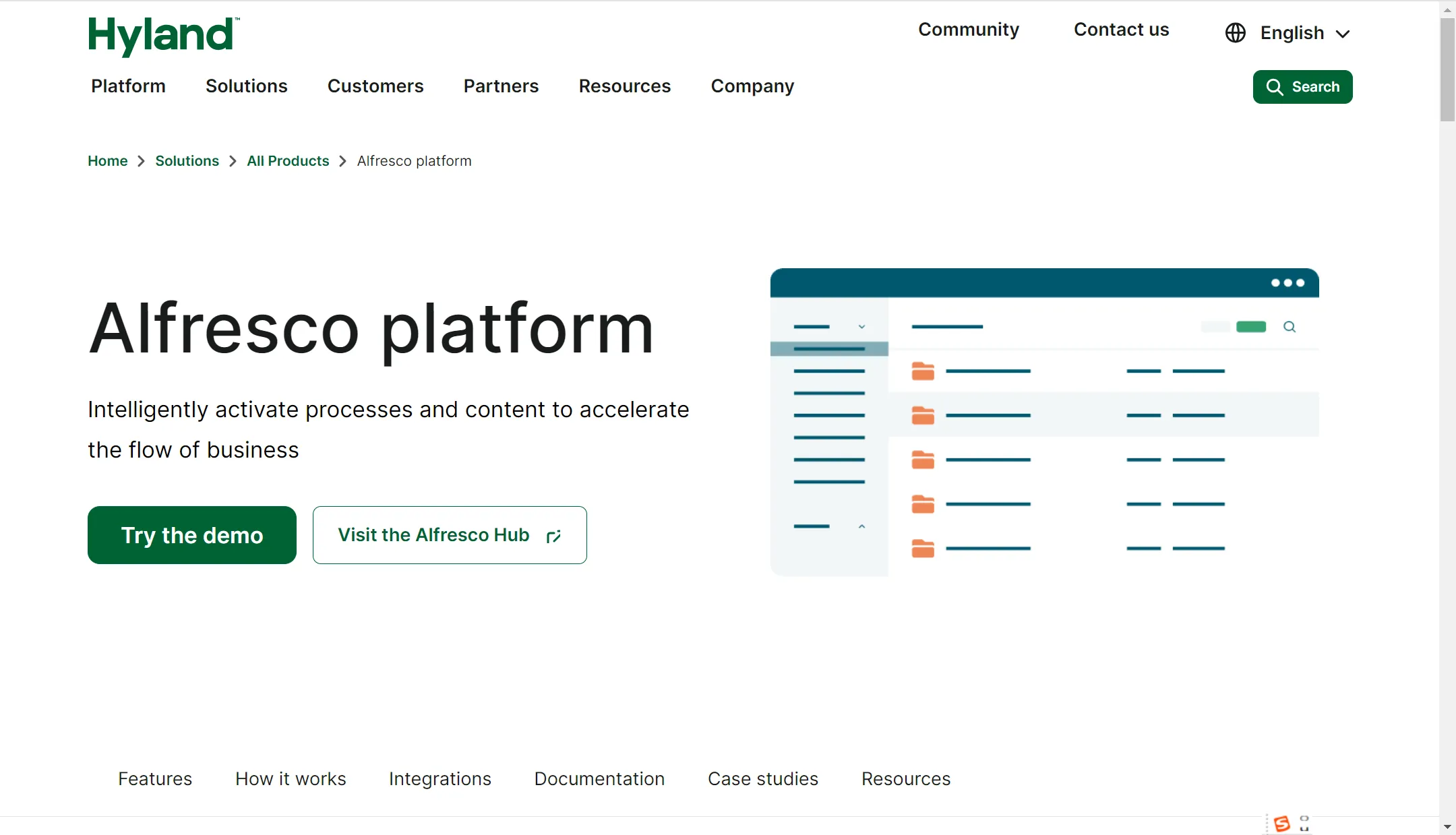This screenshot has height=835, width=1456.
Task: Go to Home breadcrumb
Action: (107, 161)
